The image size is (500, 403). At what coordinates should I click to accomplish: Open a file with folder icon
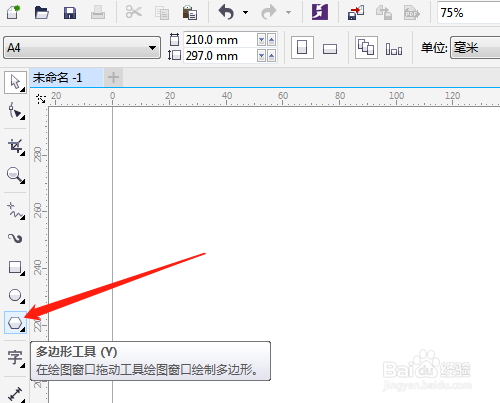click(41, 13)
